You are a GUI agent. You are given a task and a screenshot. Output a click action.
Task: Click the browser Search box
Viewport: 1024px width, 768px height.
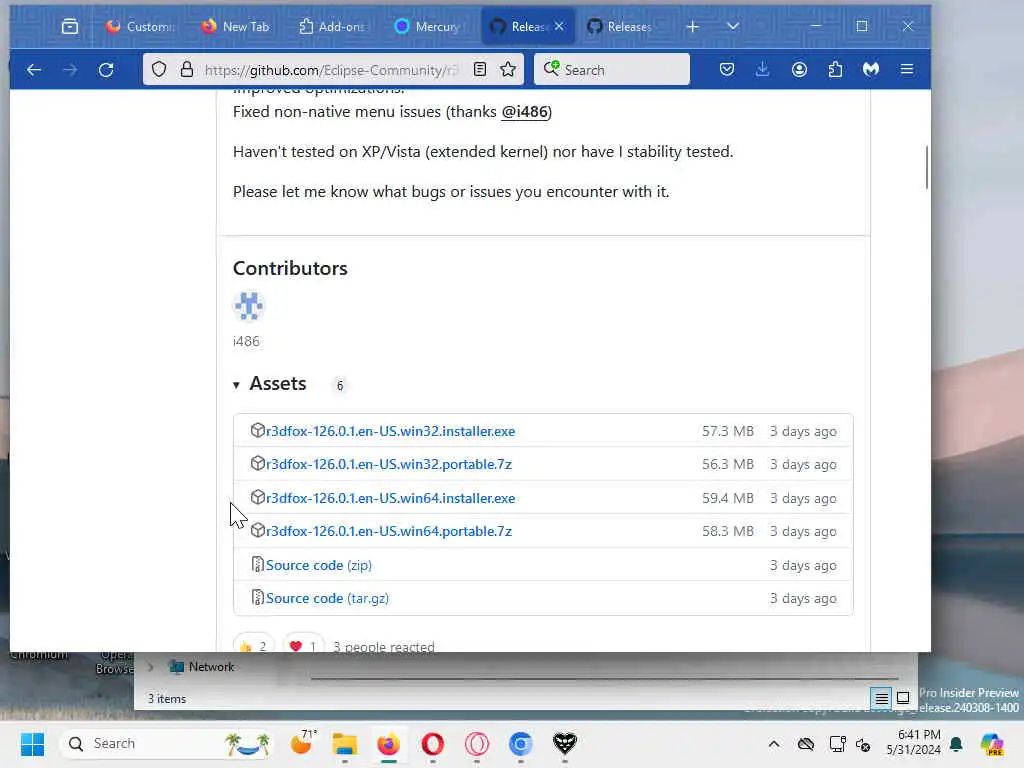[x=612, y=69]
